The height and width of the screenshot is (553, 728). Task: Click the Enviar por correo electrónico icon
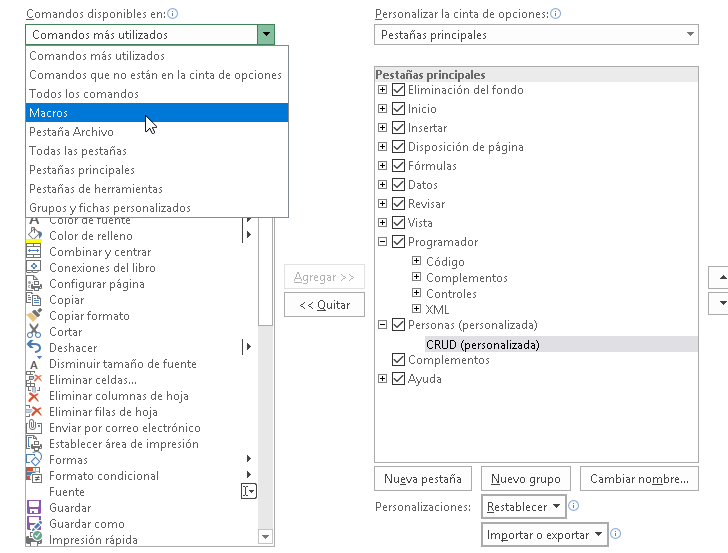click(34, 427)
